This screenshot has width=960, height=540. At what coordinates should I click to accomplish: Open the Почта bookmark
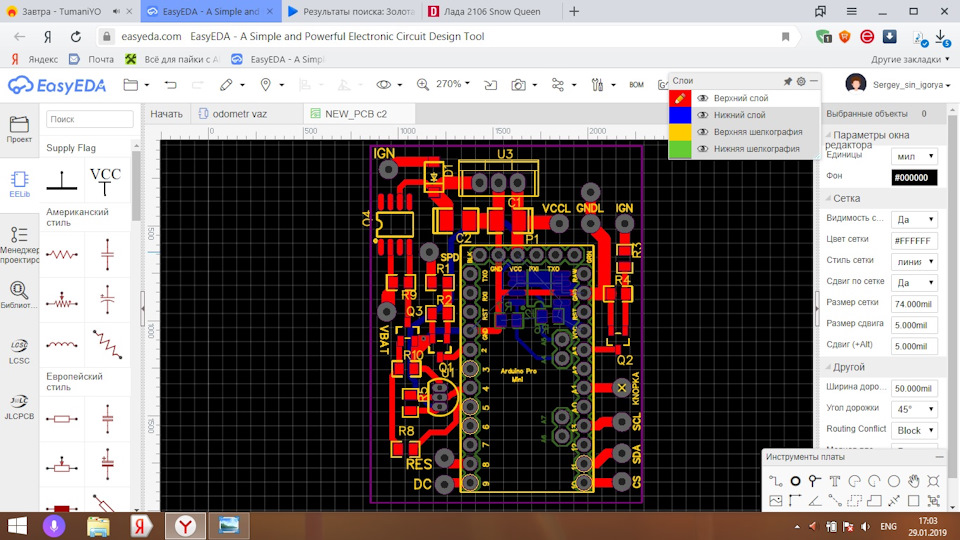[x=92, y=59]
